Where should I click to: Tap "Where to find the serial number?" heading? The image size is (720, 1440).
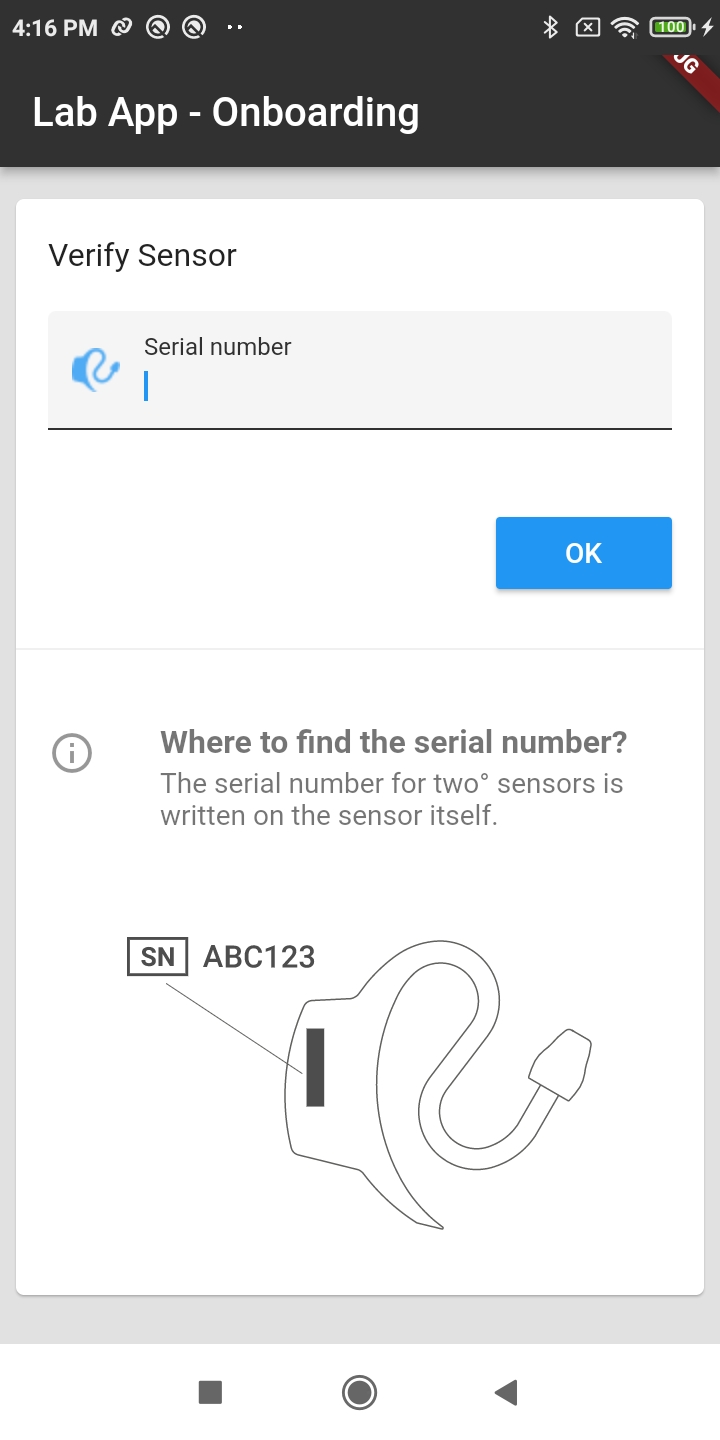pos(393,742)
